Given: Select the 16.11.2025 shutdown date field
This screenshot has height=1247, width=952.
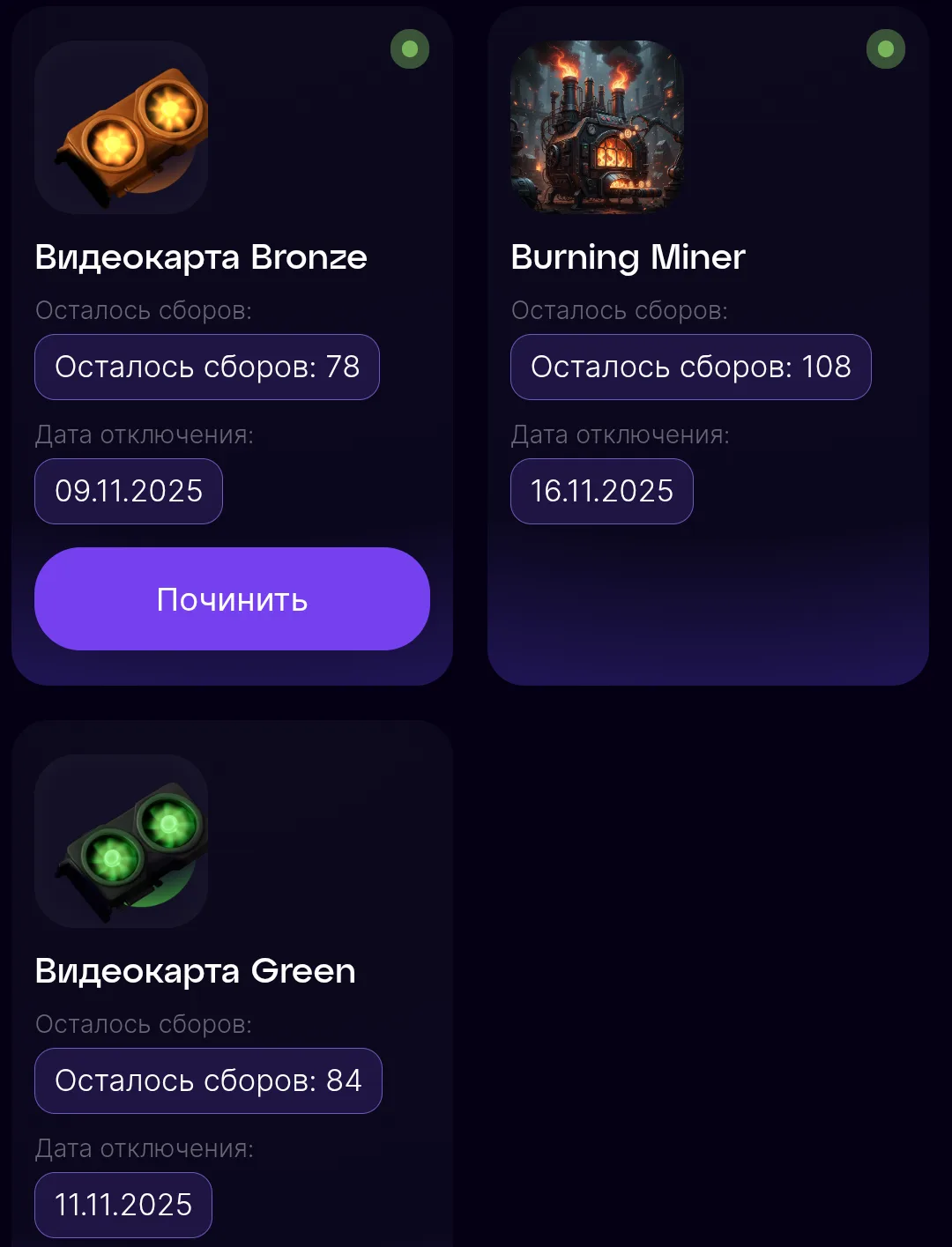Looking at the screenshot, I should (602, 491).
